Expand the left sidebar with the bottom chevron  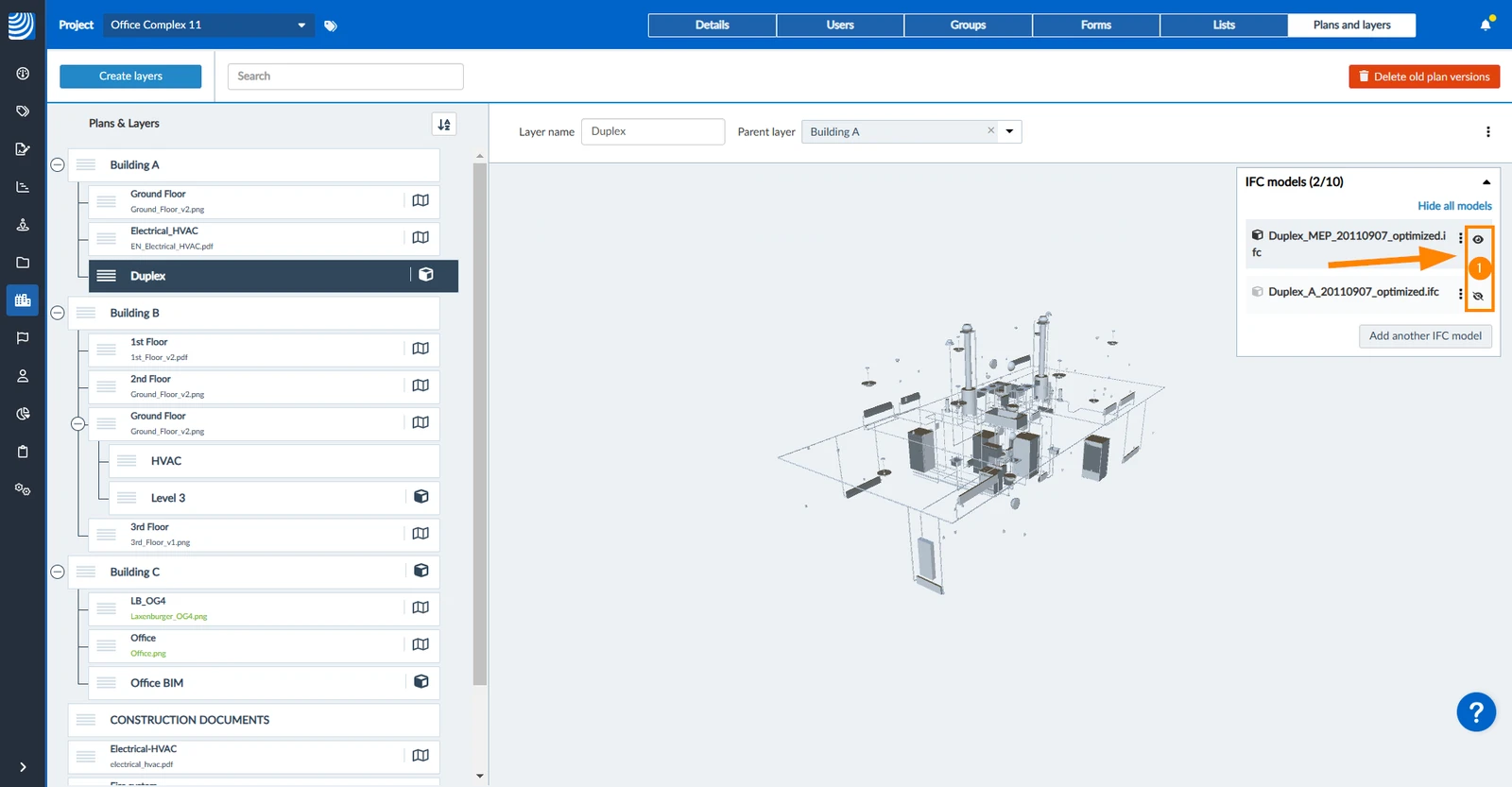click(23, 767)
